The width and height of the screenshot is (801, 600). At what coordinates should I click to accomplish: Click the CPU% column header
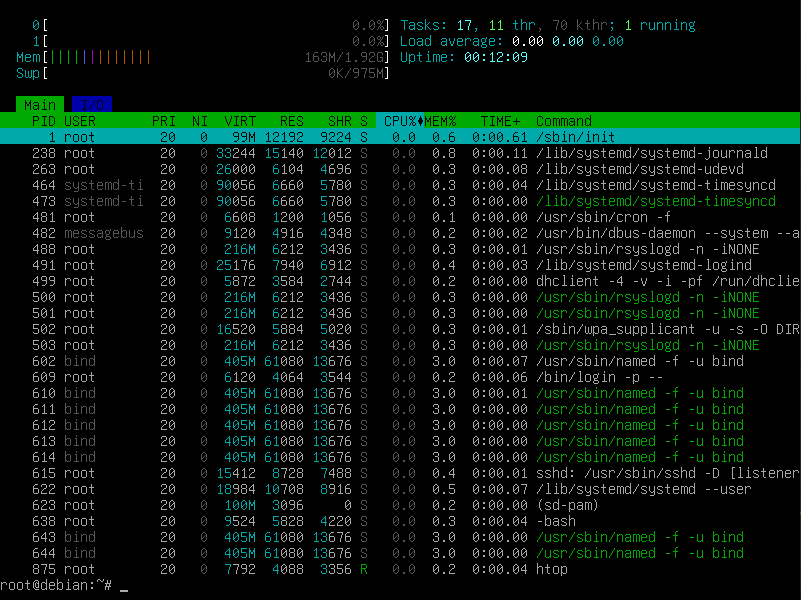tap(401, 121)
